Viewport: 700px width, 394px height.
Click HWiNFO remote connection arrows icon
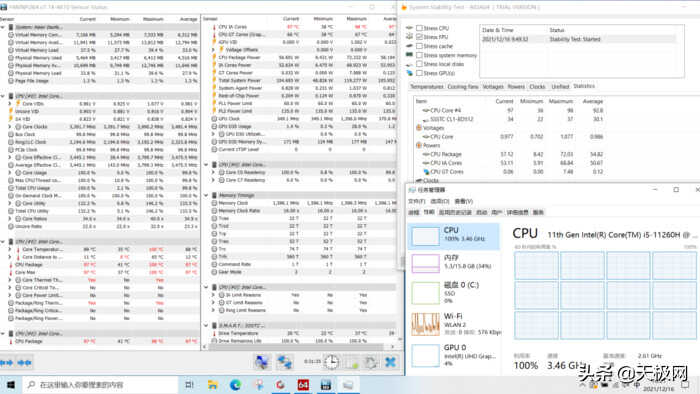pos(284,362)
